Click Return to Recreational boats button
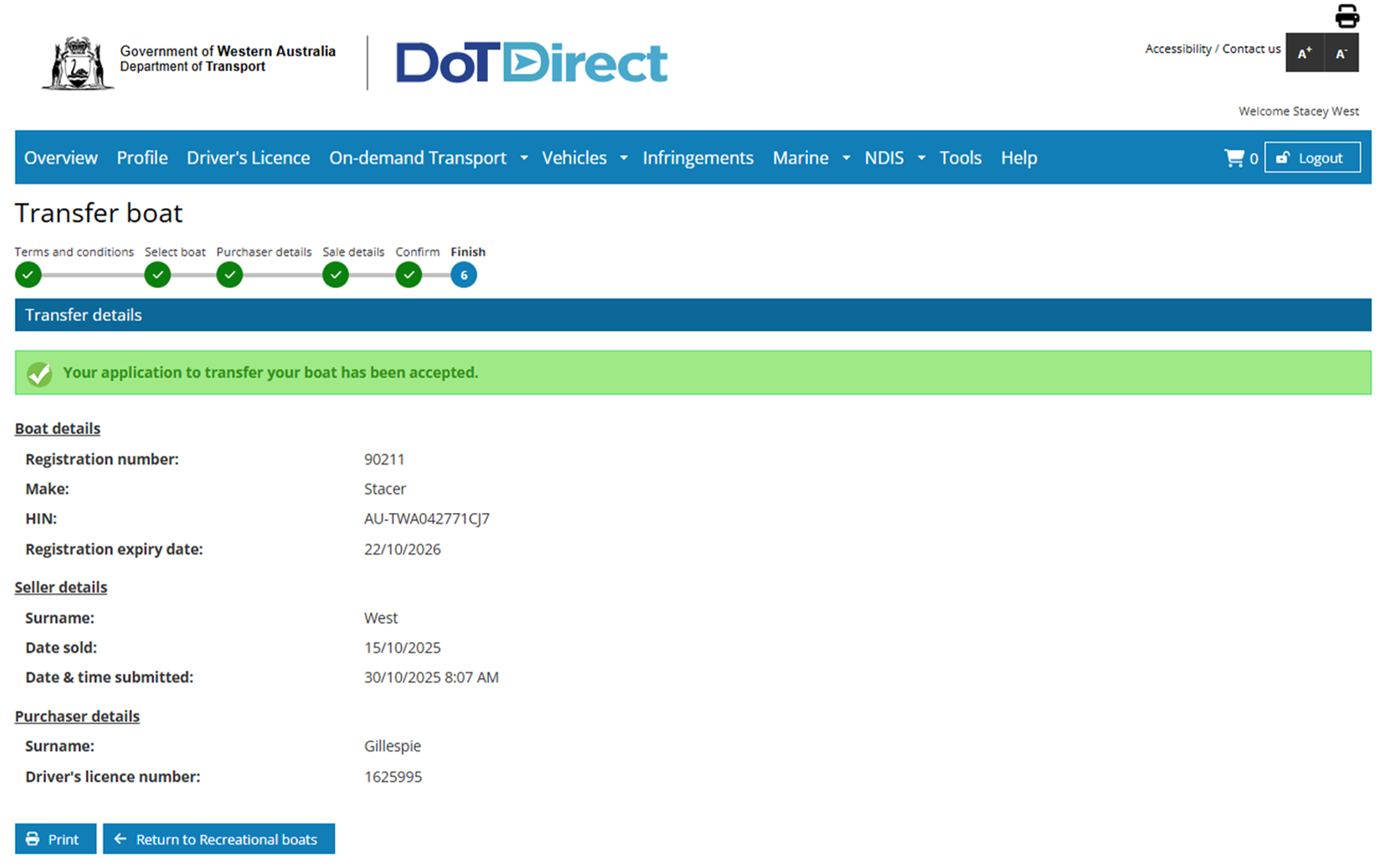 (x=219, y=838)
